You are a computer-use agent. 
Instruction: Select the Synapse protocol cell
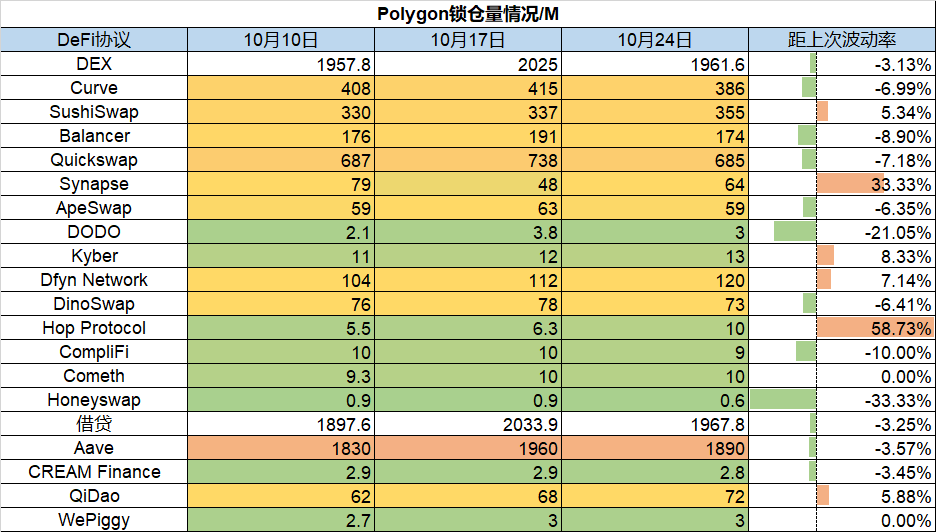coord(94,184)
